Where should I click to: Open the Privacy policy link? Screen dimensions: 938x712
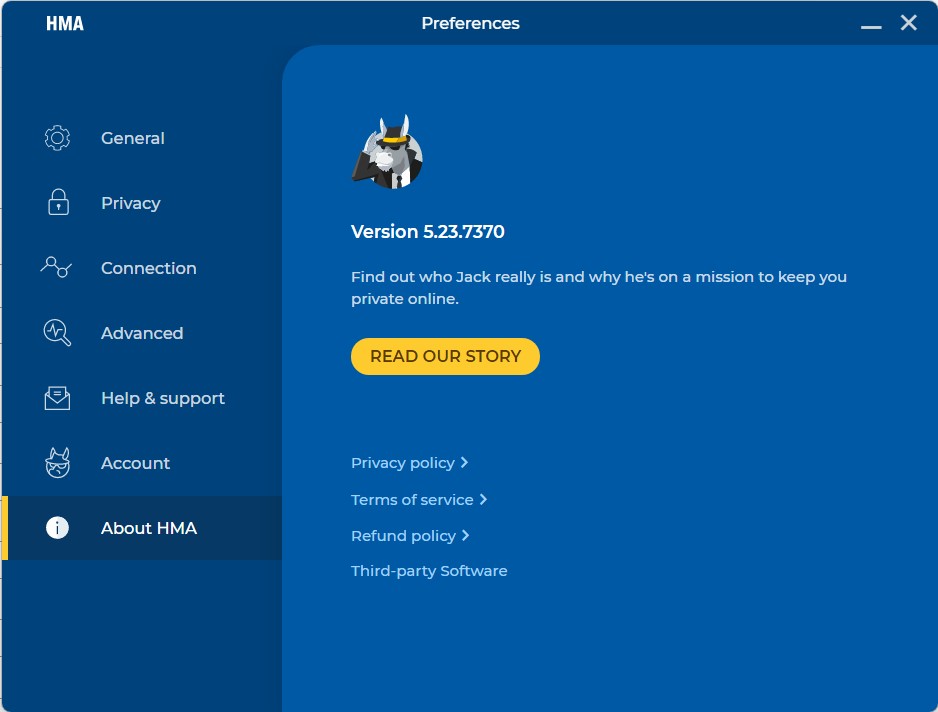(403, 463)
